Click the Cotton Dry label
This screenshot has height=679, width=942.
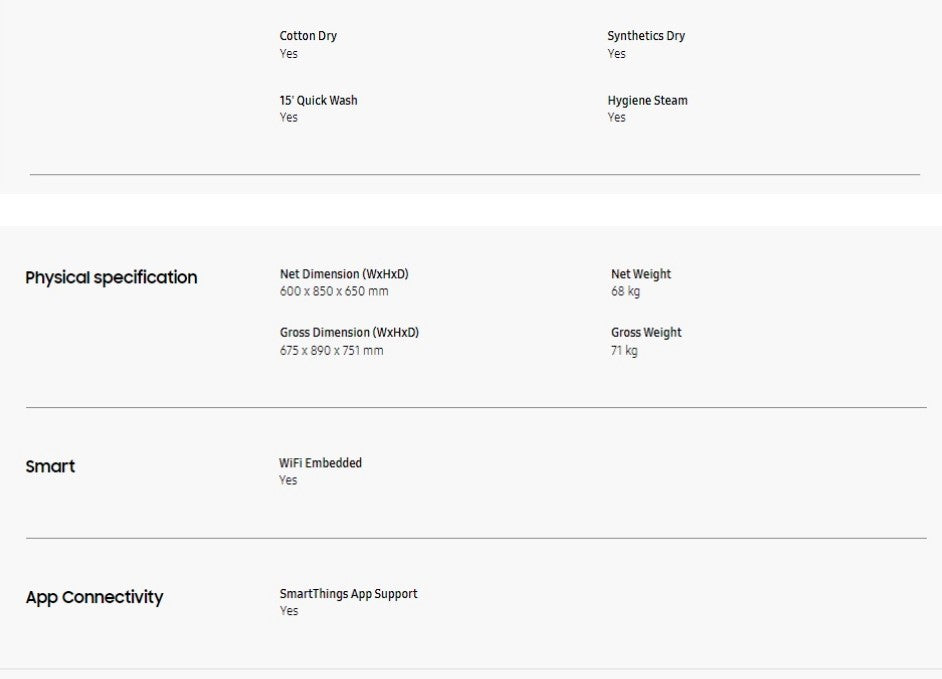(308, 36)
